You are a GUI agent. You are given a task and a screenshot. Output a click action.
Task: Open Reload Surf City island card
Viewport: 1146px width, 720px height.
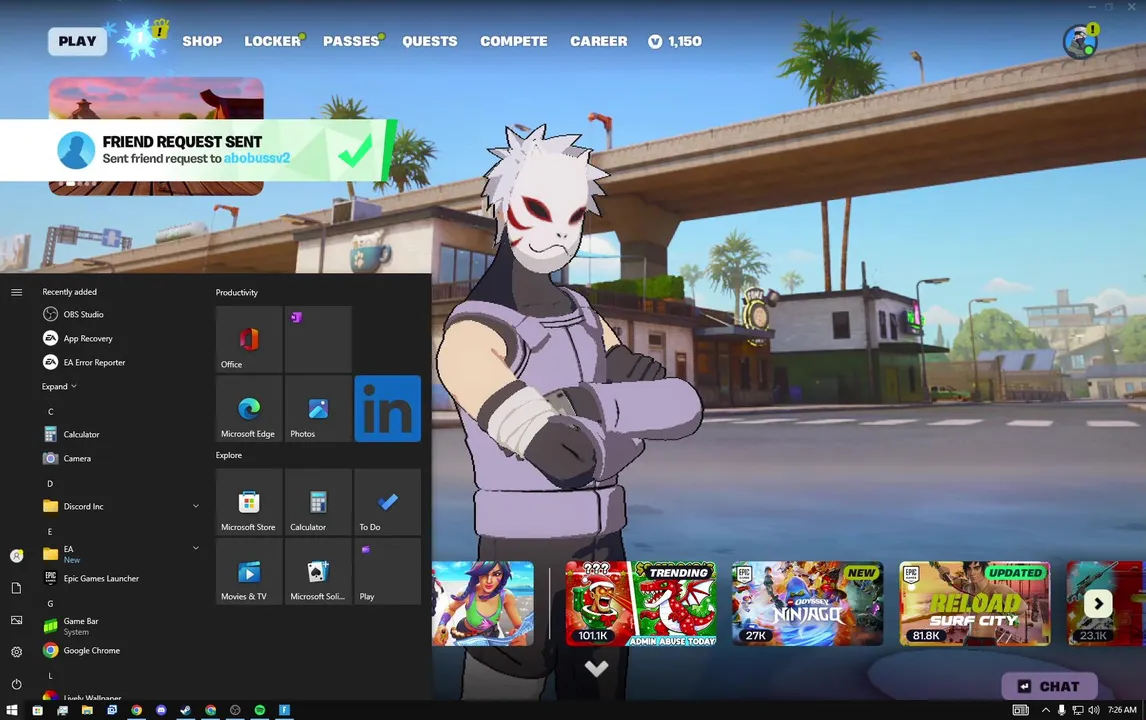974,604
